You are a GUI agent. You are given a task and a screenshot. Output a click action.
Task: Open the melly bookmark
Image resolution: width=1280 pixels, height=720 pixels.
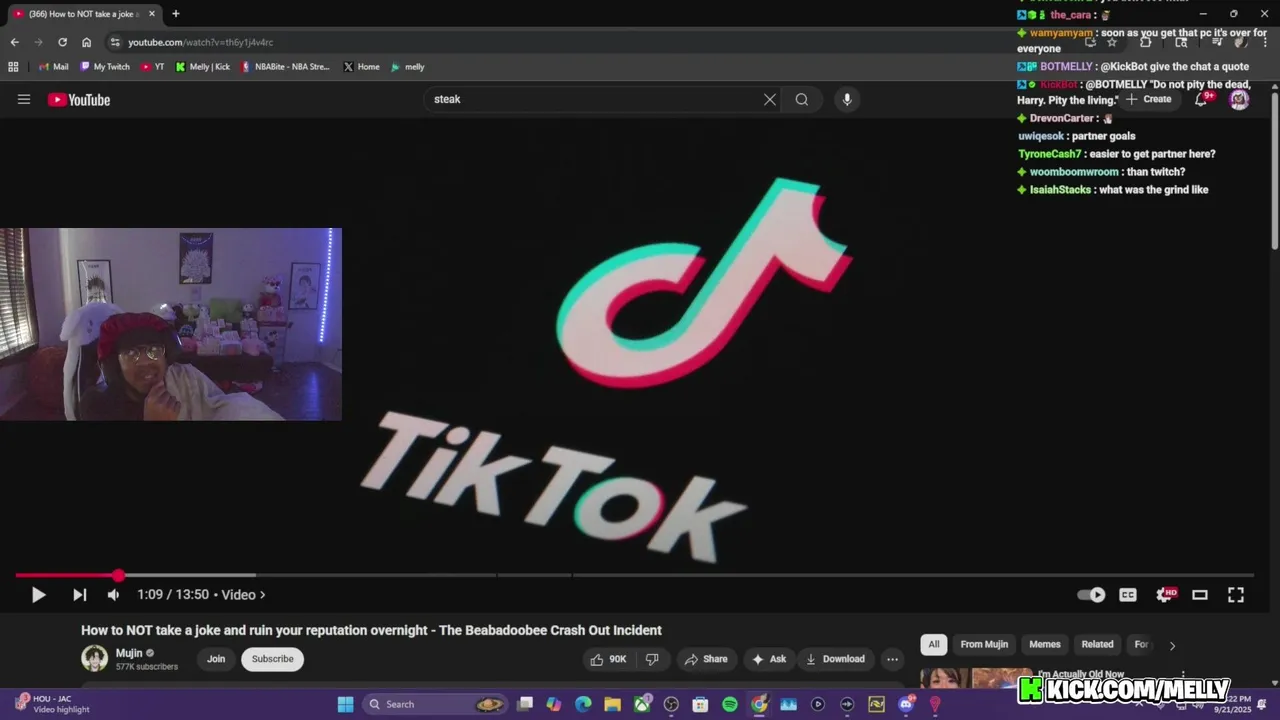pos(407,67)
